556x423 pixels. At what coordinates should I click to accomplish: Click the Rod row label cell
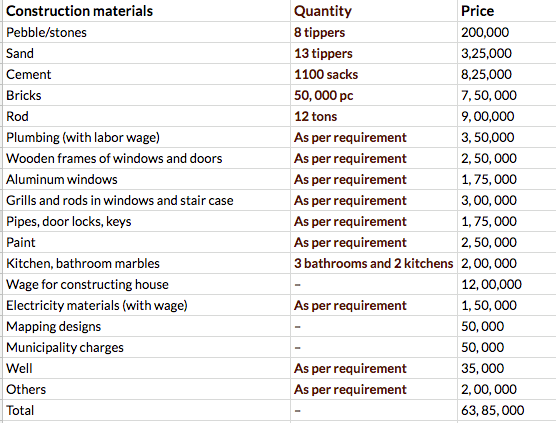click(146, 116)
